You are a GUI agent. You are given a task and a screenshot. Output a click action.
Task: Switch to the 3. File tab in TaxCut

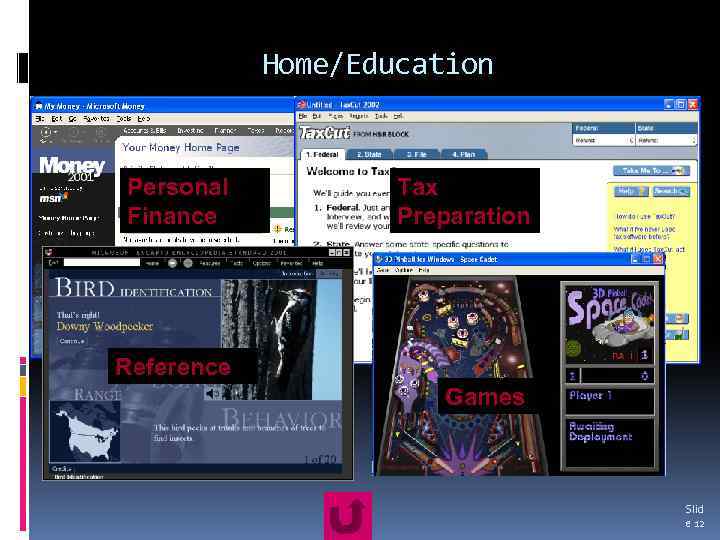(417, 154)
